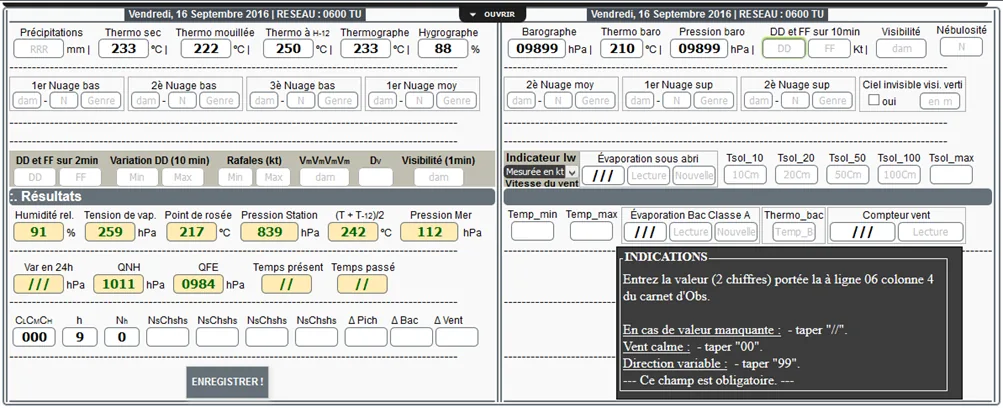Focus the Tsol_20 20Cm field

point(796,175)
